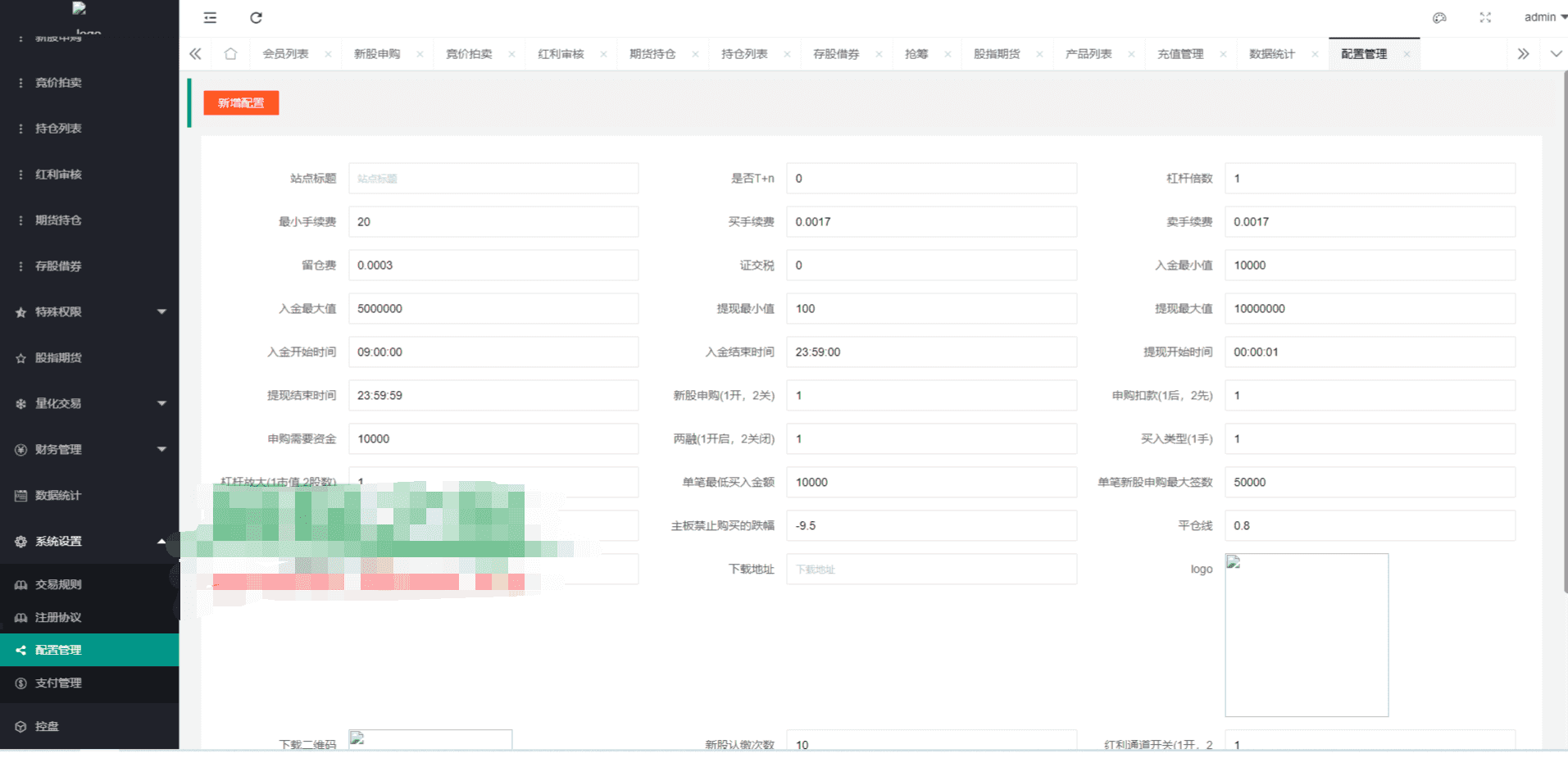Close the 抢筹 tab

[948, 54]
